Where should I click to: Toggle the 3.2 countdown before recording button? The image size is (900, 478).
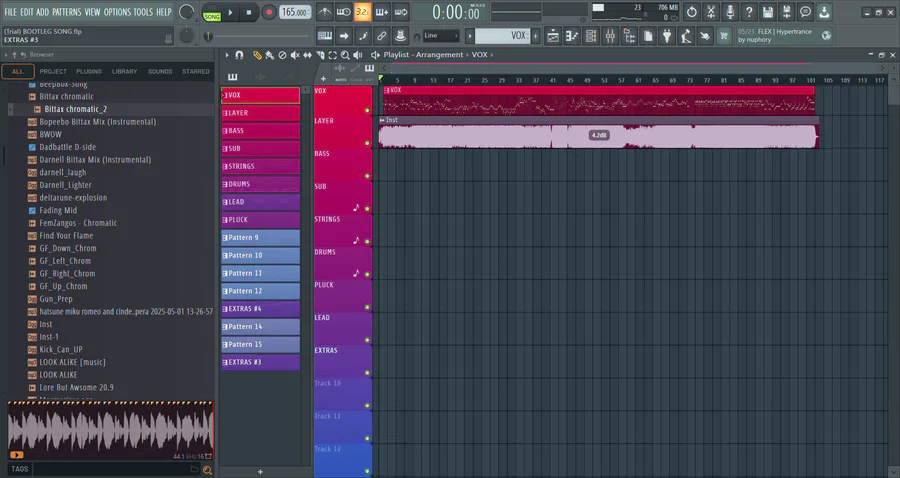coord(363,11)
